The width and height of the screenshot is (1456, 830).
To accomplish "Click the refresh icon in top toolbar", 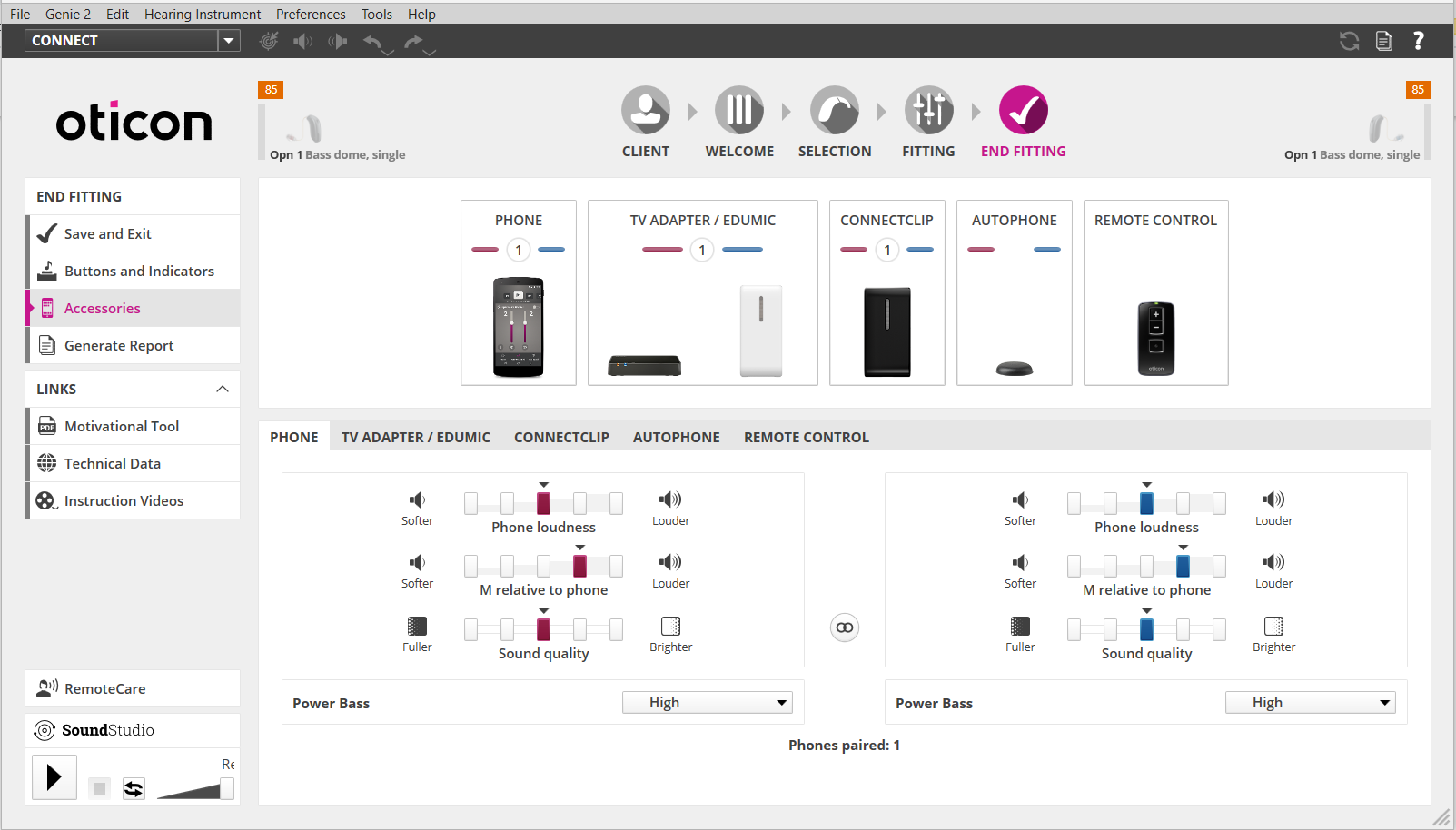I will 1349,41.
